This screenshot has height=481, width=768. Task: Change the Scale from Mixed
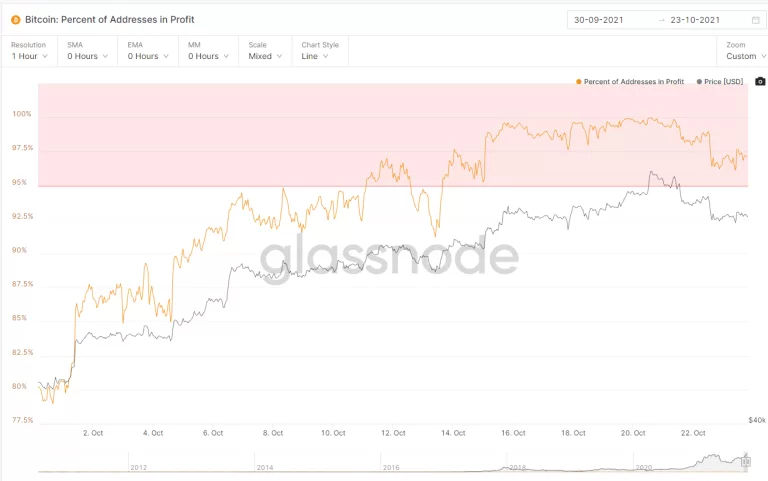(264, 56)
